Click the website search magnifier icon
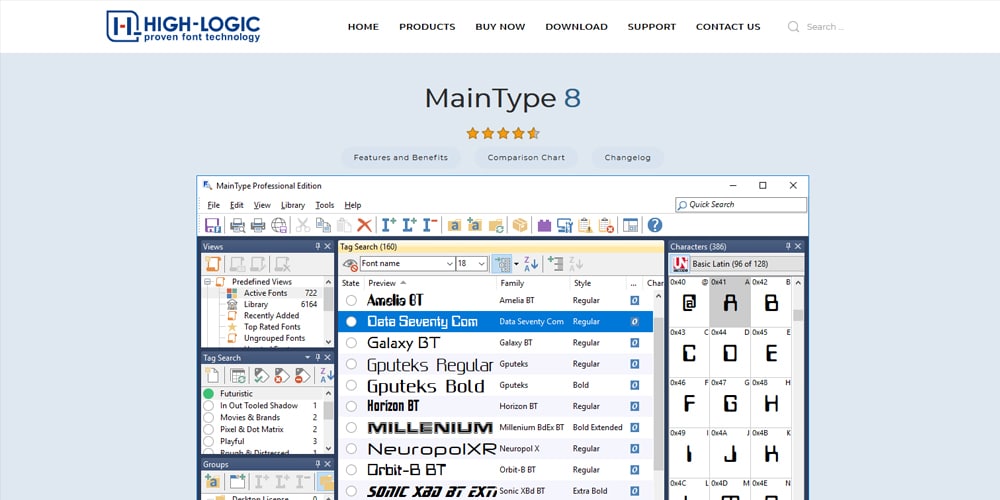This screenshot has height=500, width=1000. click(x=793, y=27)
